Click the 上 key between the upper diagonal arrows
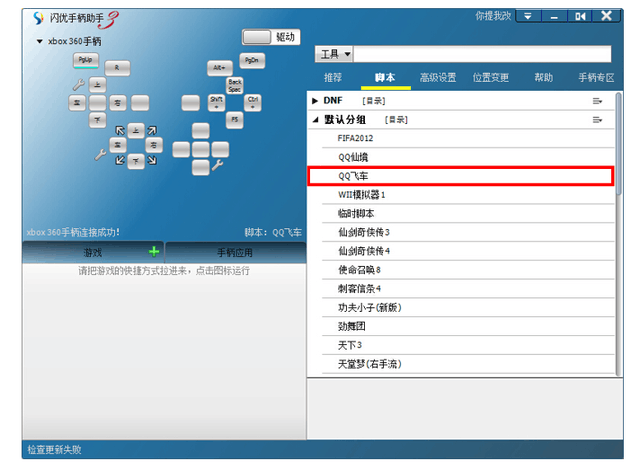Image resolution: width=640 pixels, height=470 pixels. (x=136, y=131)
